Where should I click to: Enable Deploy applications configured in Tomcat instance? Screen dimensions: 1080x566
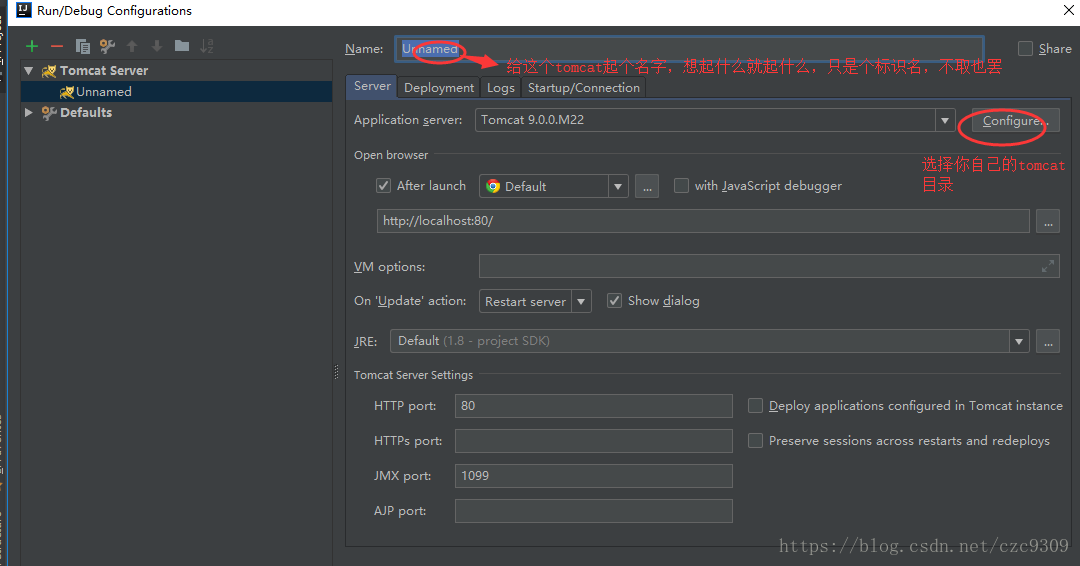[x=756, y=406]
